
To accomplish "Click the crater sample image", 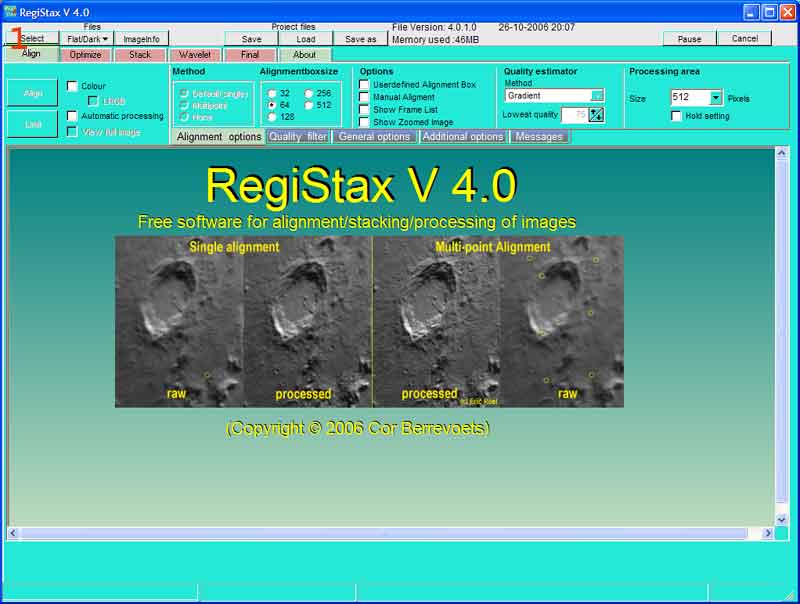I will click(x=369, y=321).
